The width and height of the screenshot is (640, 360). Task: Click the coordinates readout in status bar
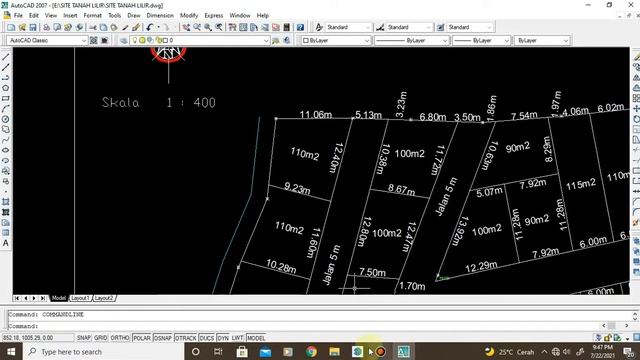[x=38, y=338]
